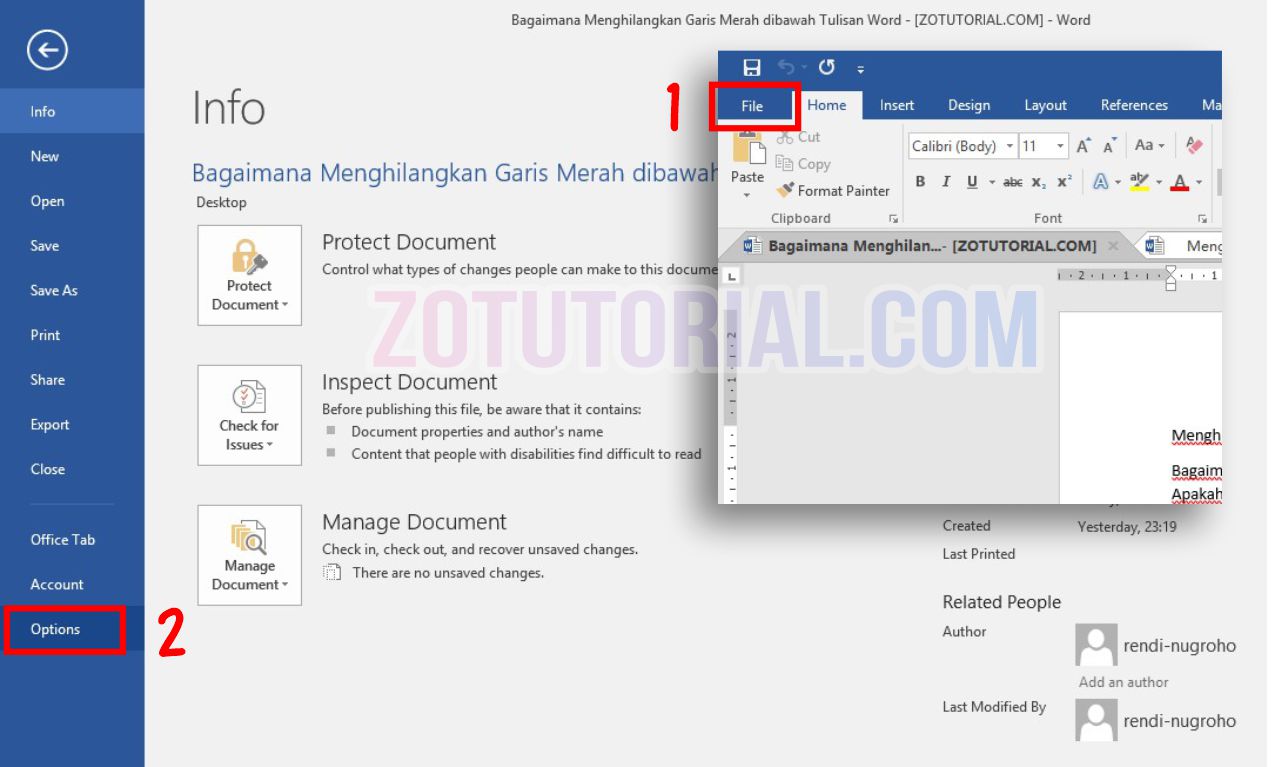Screen dimensions: 1271x767
Task: Select Save in backstage menu
Action: (72, 245)
